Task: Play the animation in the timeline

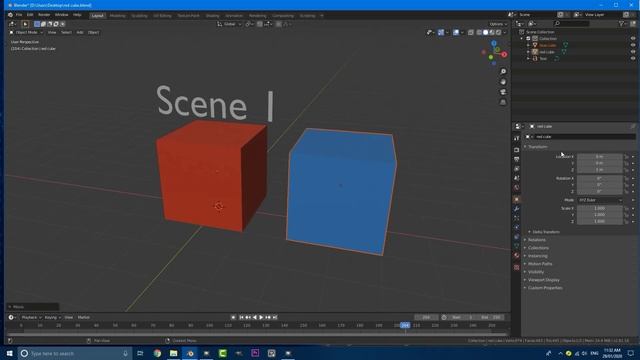Action: 261,317
